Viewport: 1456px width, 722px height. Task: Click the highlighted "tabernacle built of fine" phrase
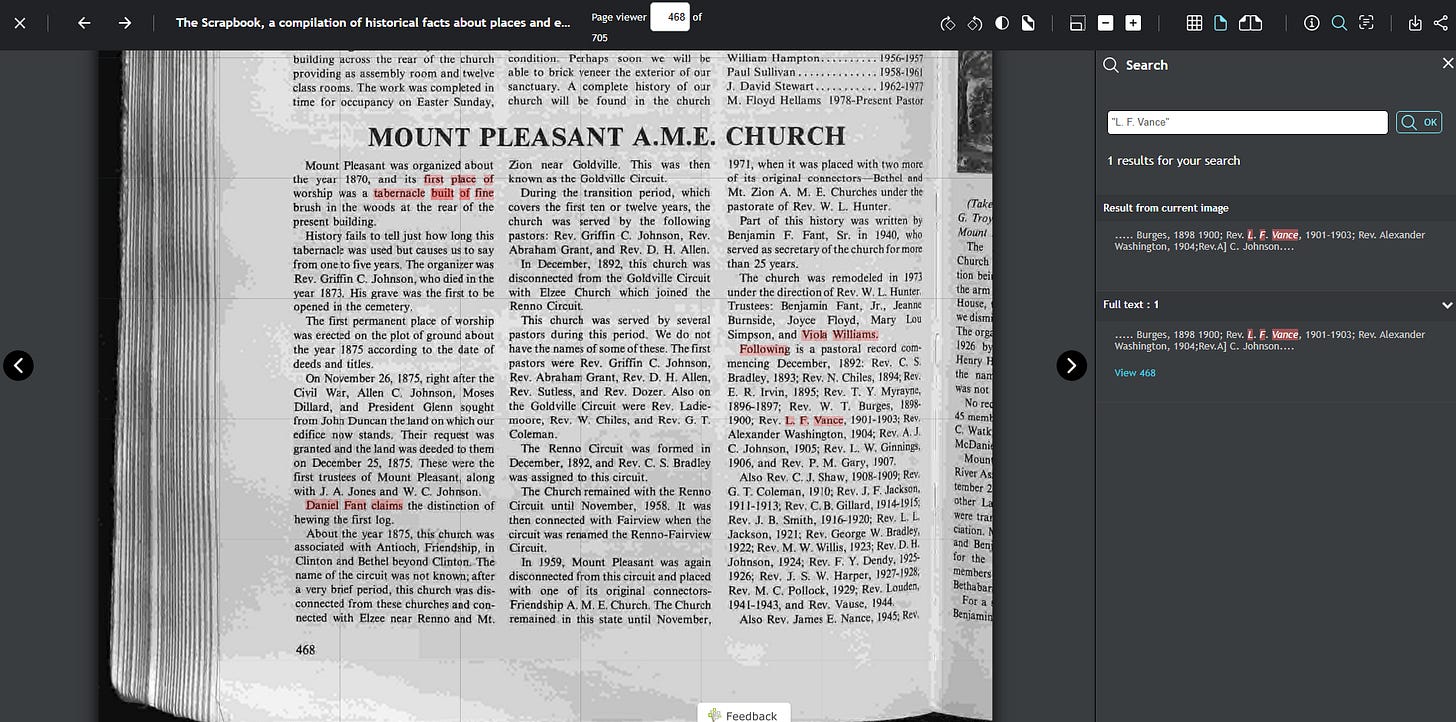point(434,193)
